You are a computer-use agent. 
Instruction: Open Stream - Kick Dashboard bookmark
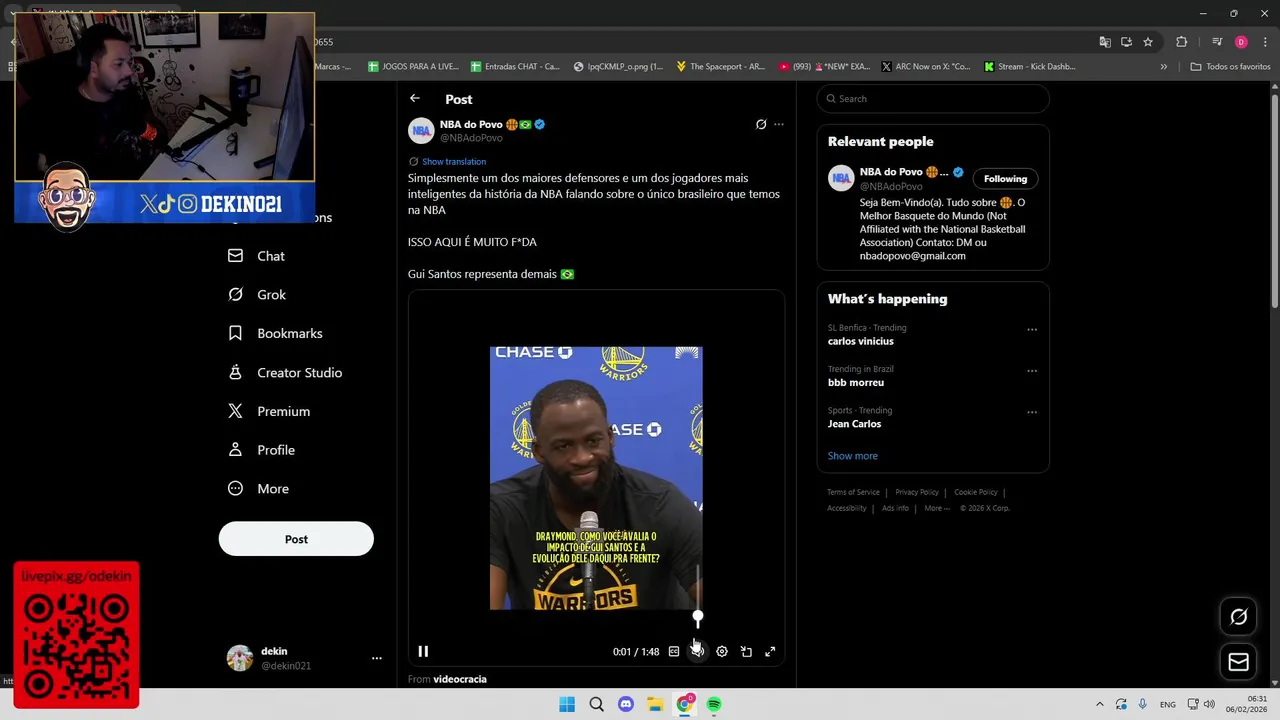point(1030,67)
